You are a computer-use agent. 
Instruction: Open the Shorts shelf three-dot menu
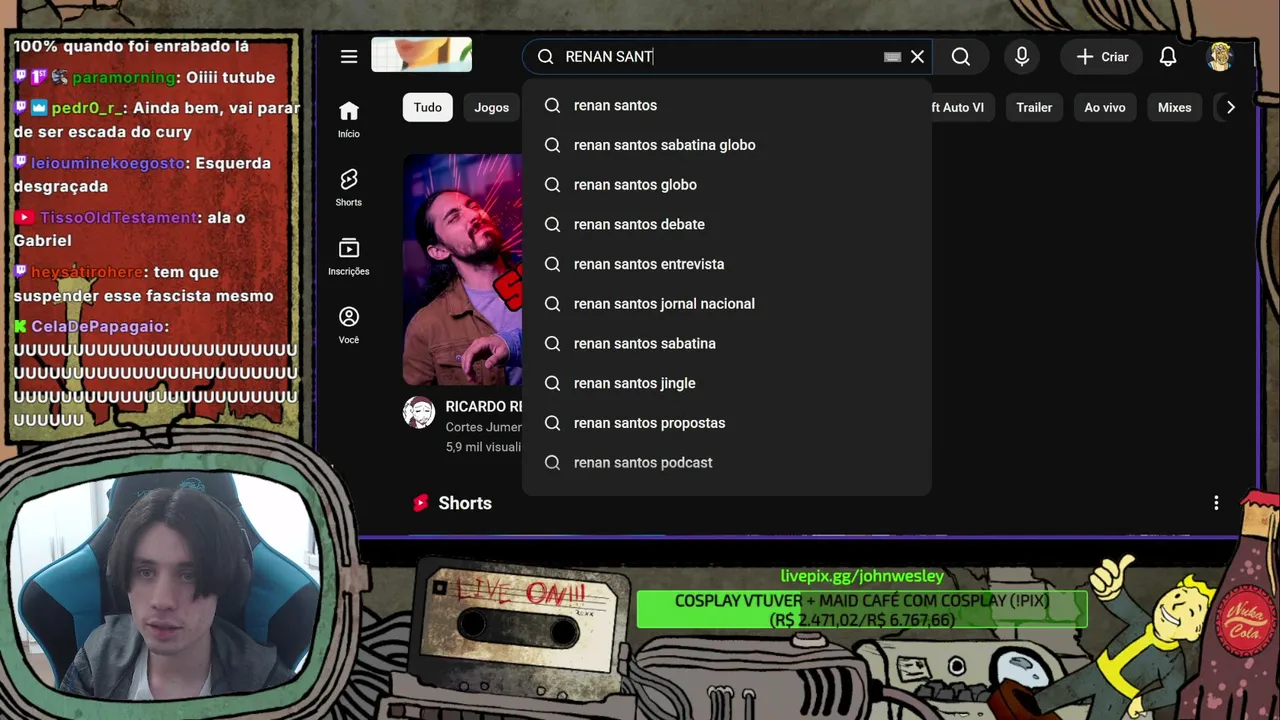[x=1216, y=503]
